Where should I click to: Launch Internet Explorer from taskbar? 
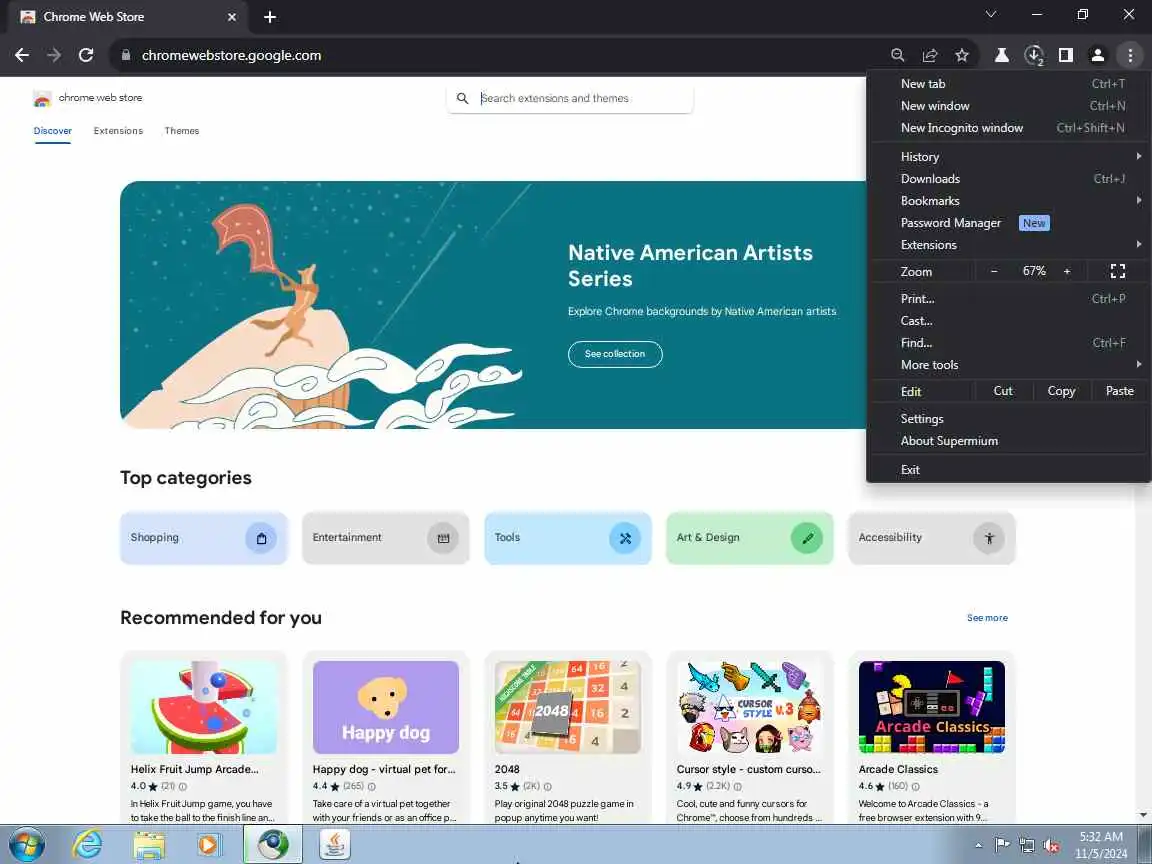(87, 844)
